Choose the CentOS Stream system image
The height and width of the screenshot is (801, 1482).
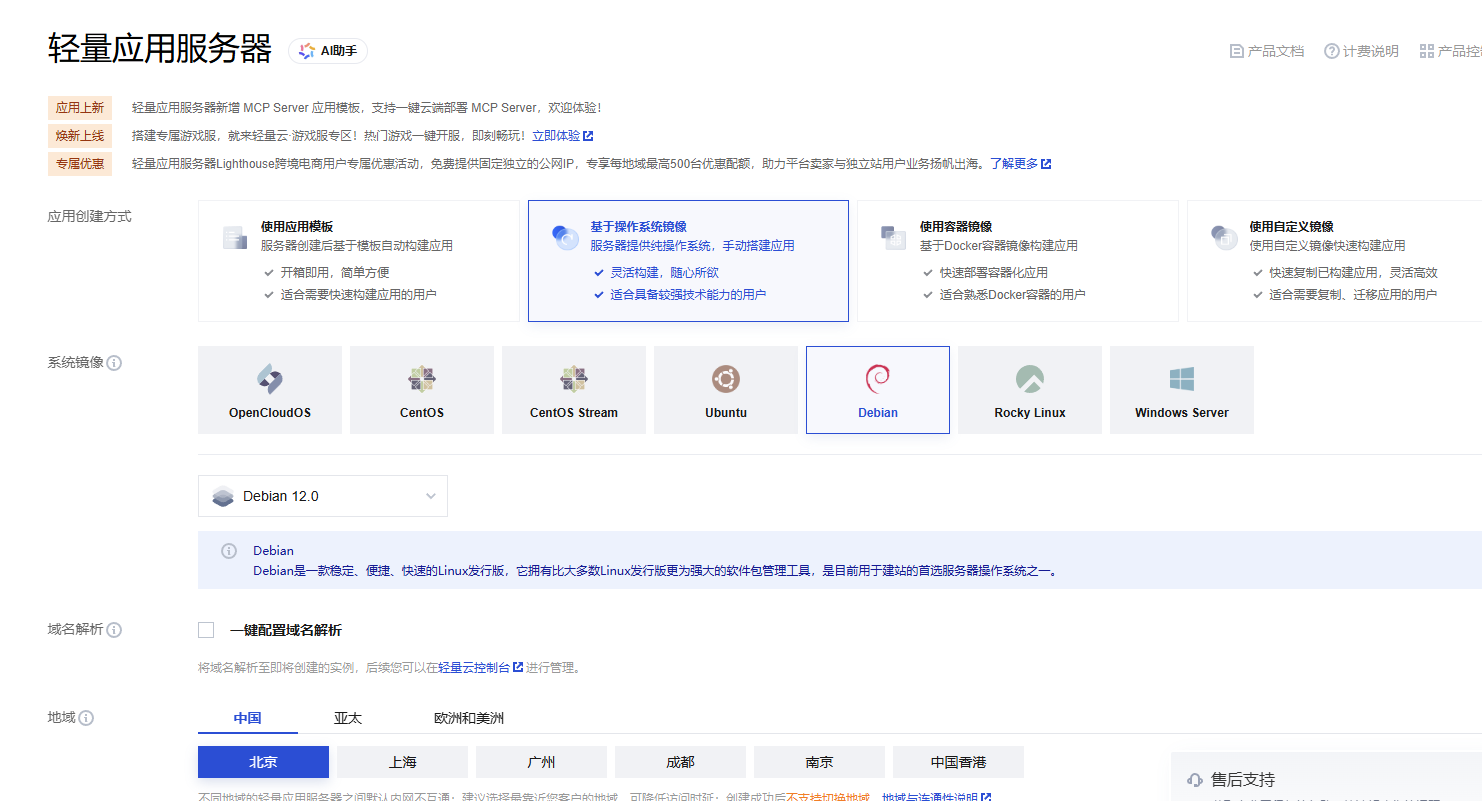574,390
